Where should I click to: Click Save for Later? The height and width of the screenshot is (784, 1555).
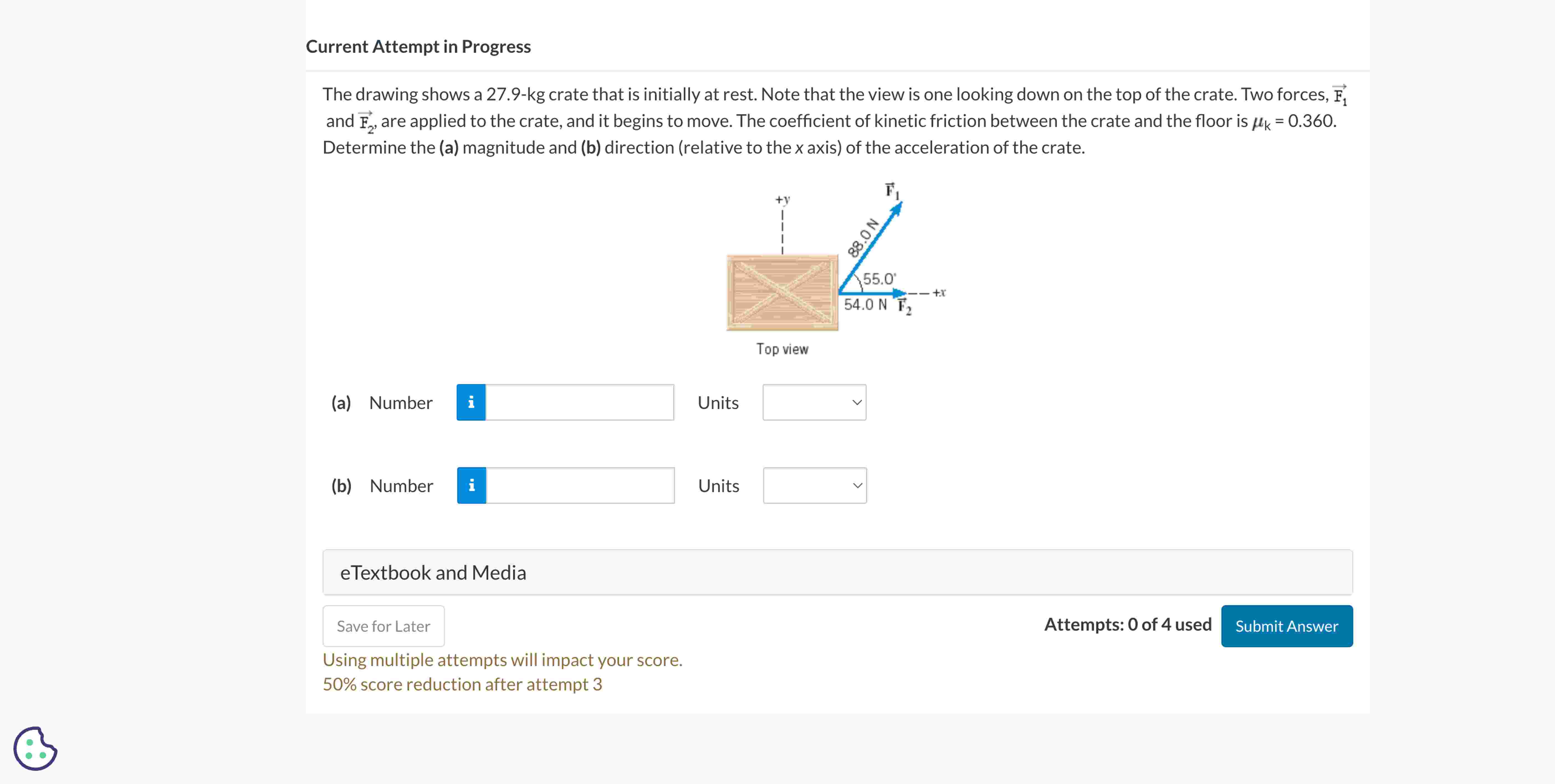[383, 626]
